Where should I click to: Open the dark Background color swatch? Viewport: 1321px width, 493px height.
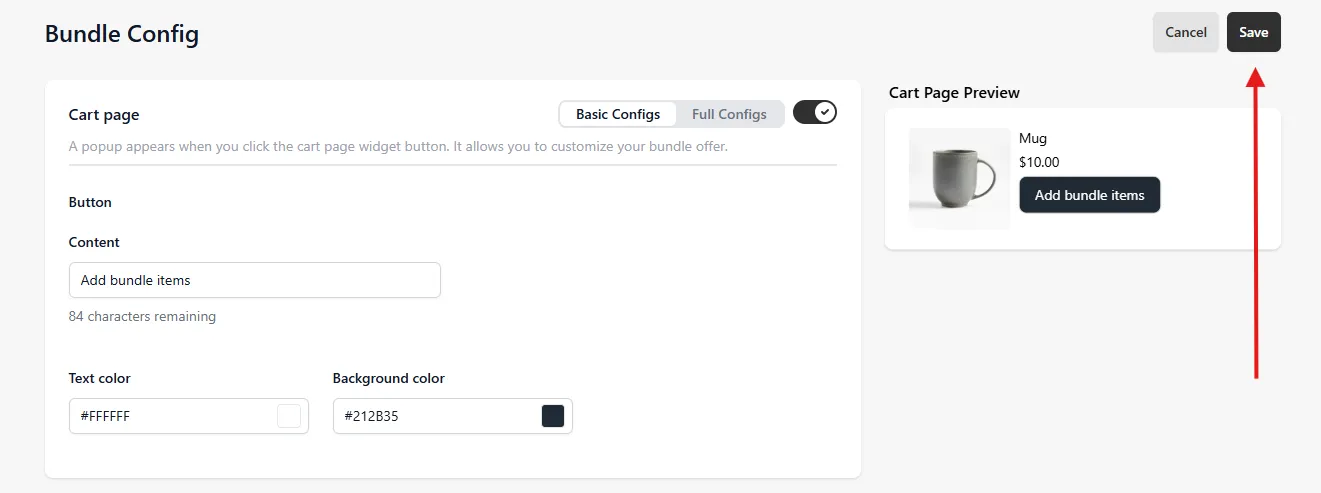tap(553, 416)
